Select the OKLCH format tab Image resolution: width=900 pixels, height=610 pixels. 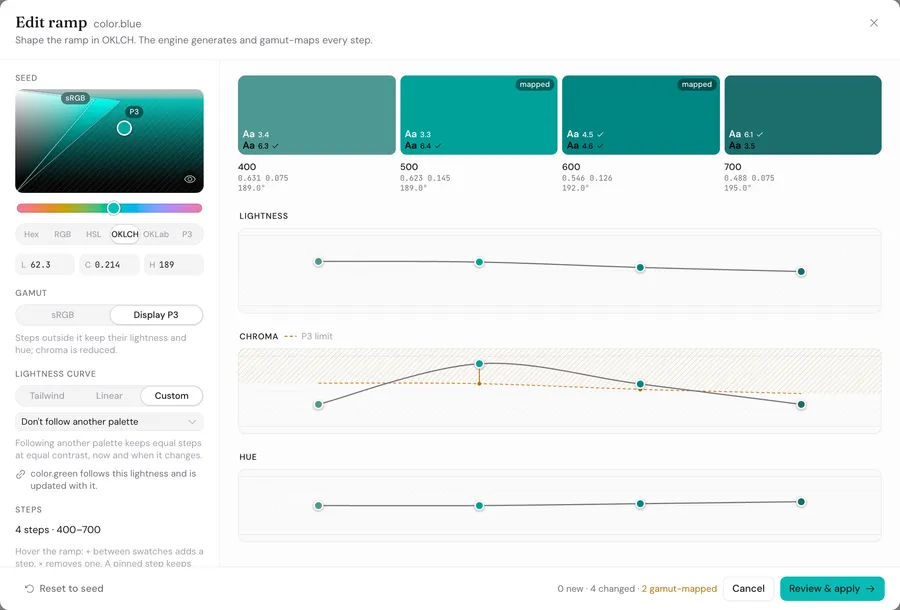pyautogui.click(x=125, y=234)
